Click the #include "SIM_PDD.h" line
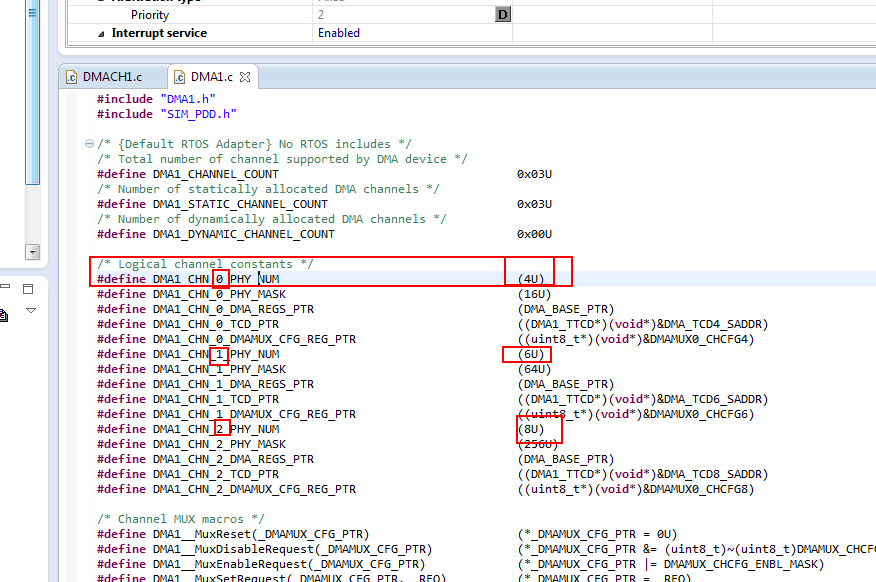 click(x=166, y=114)
